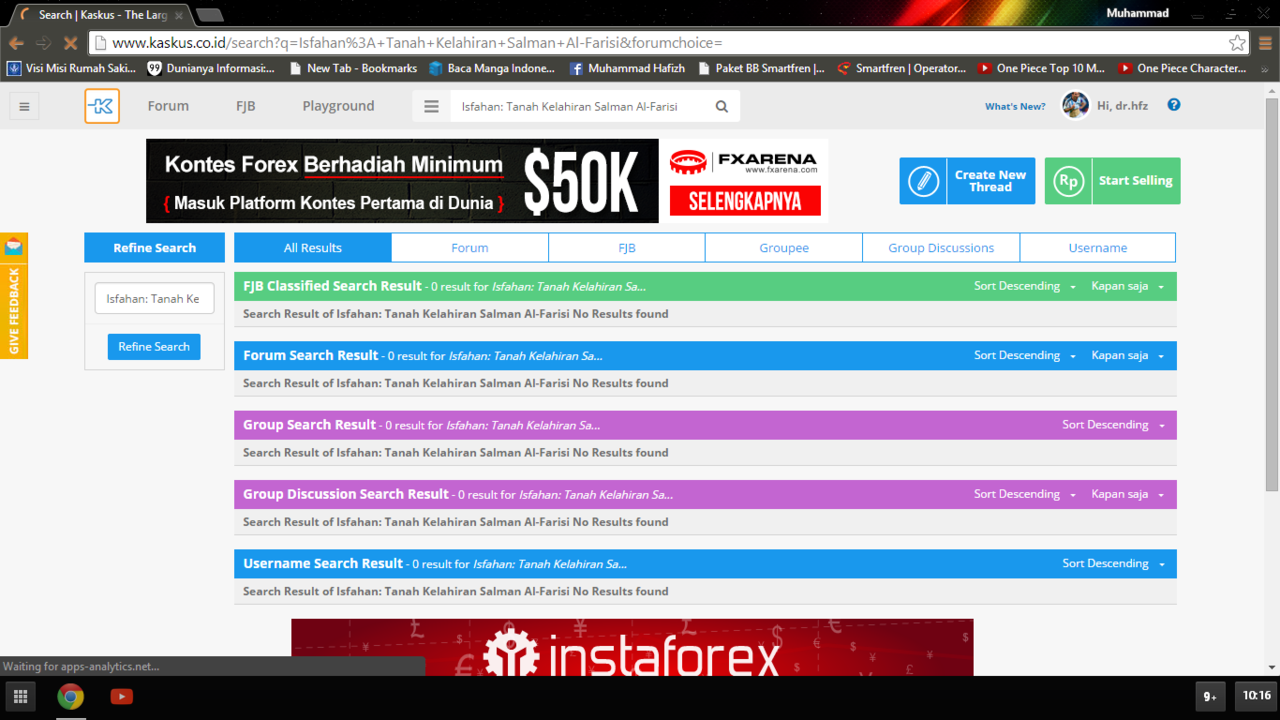
Task: Select the Group Discussions tab
Action: (941, 248)
